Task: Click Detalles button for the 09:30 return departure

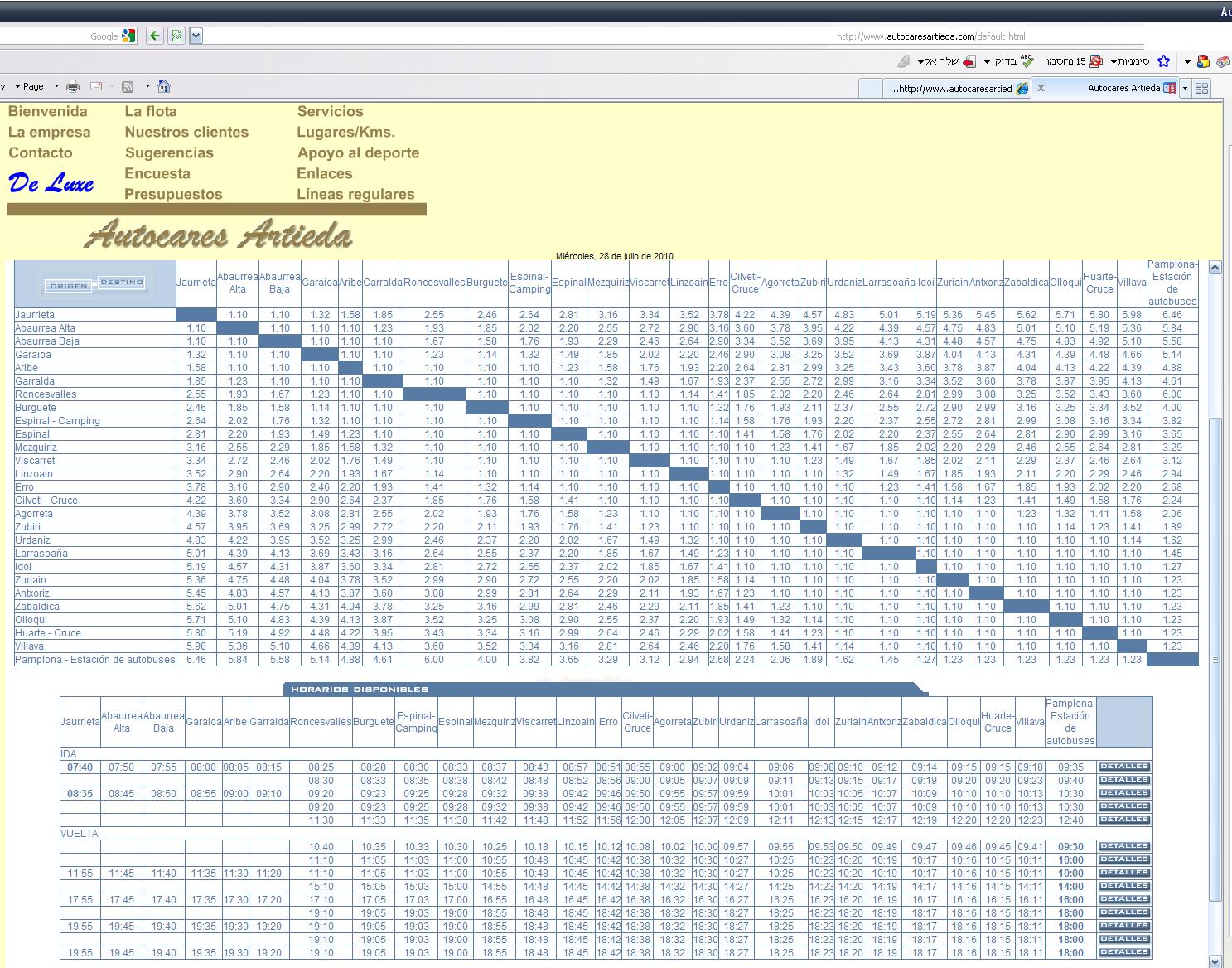Action: coord(1124,846)
